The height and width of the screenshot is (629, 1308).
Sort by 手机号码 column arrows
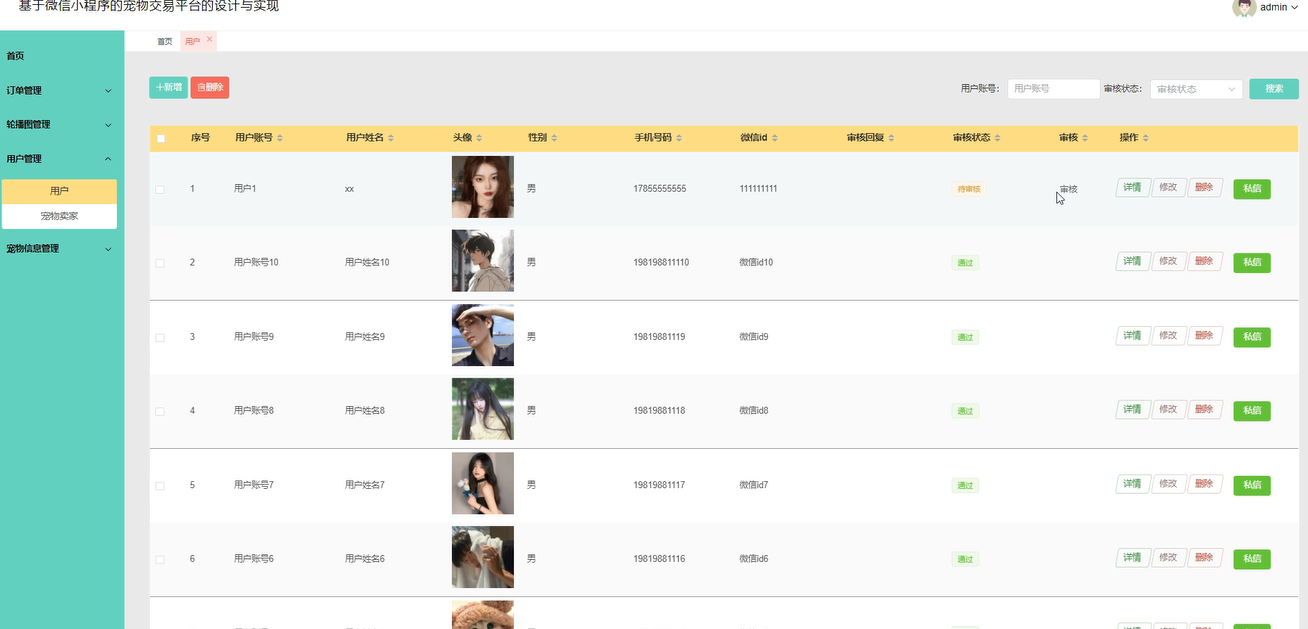tap(679, 138)
